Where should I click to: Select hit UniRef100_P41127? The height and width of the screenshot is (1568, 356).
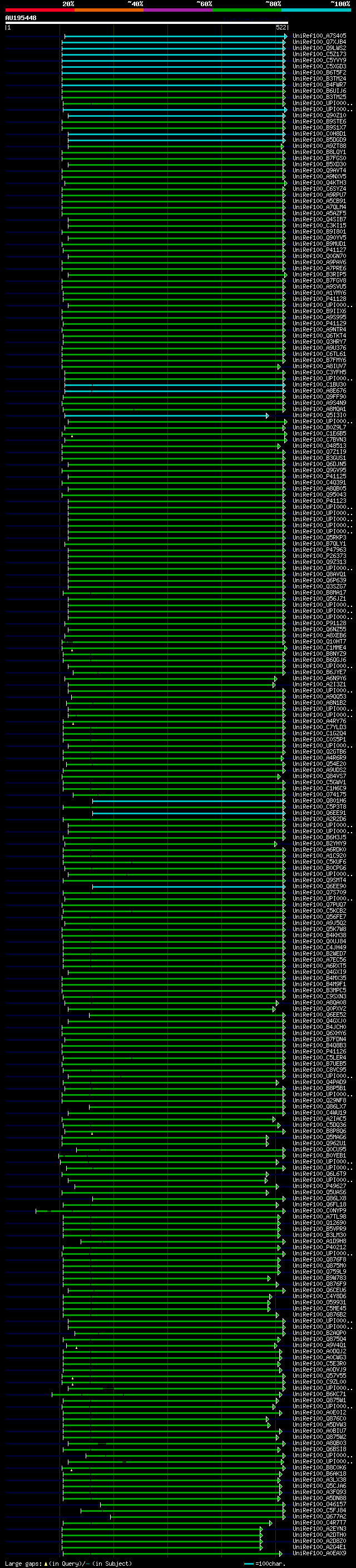tap(319, 250)
